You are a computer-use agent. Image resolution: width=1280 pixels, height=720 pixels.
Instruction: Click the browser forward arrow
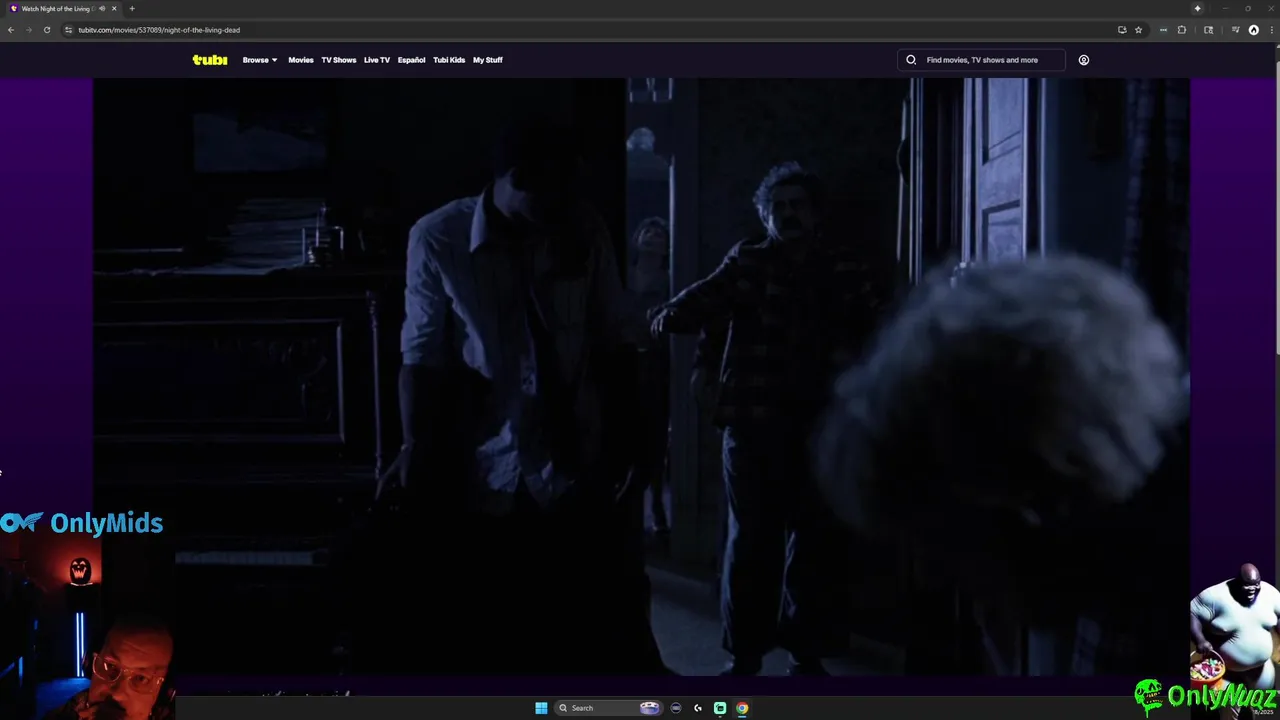(28, 30)
